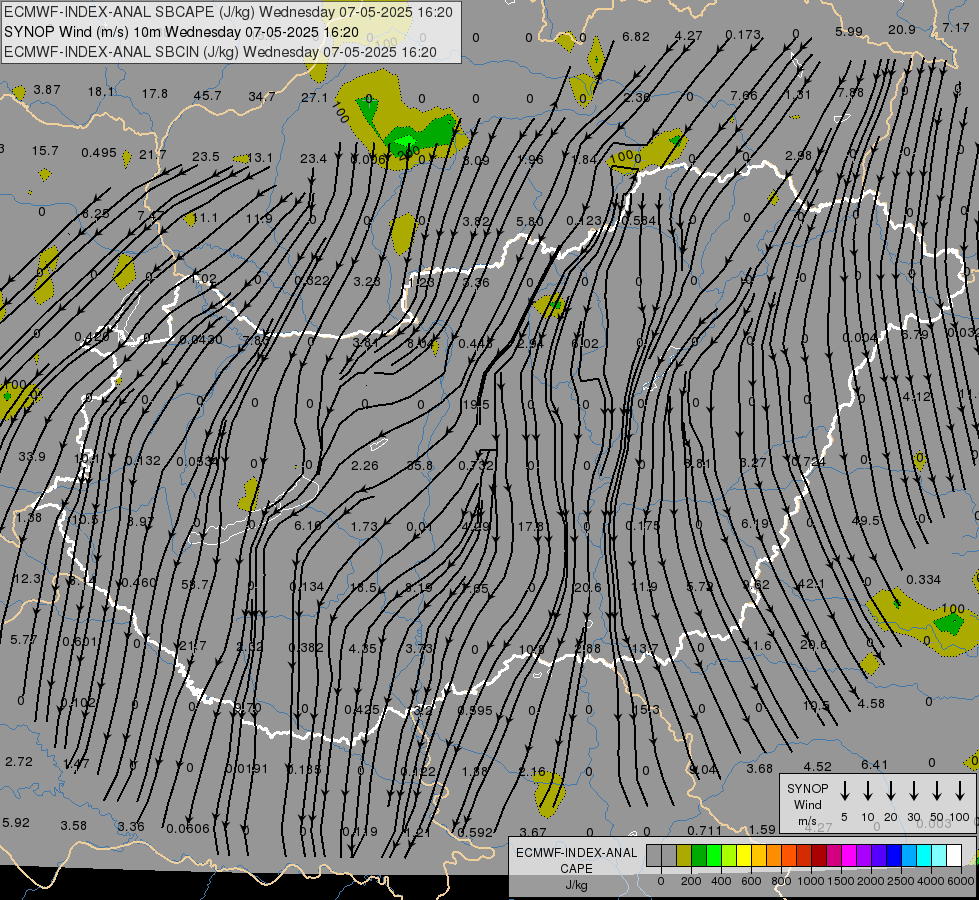Click the '0.0606' value on the map
This screenshot has height=900, width=979.
188,828
